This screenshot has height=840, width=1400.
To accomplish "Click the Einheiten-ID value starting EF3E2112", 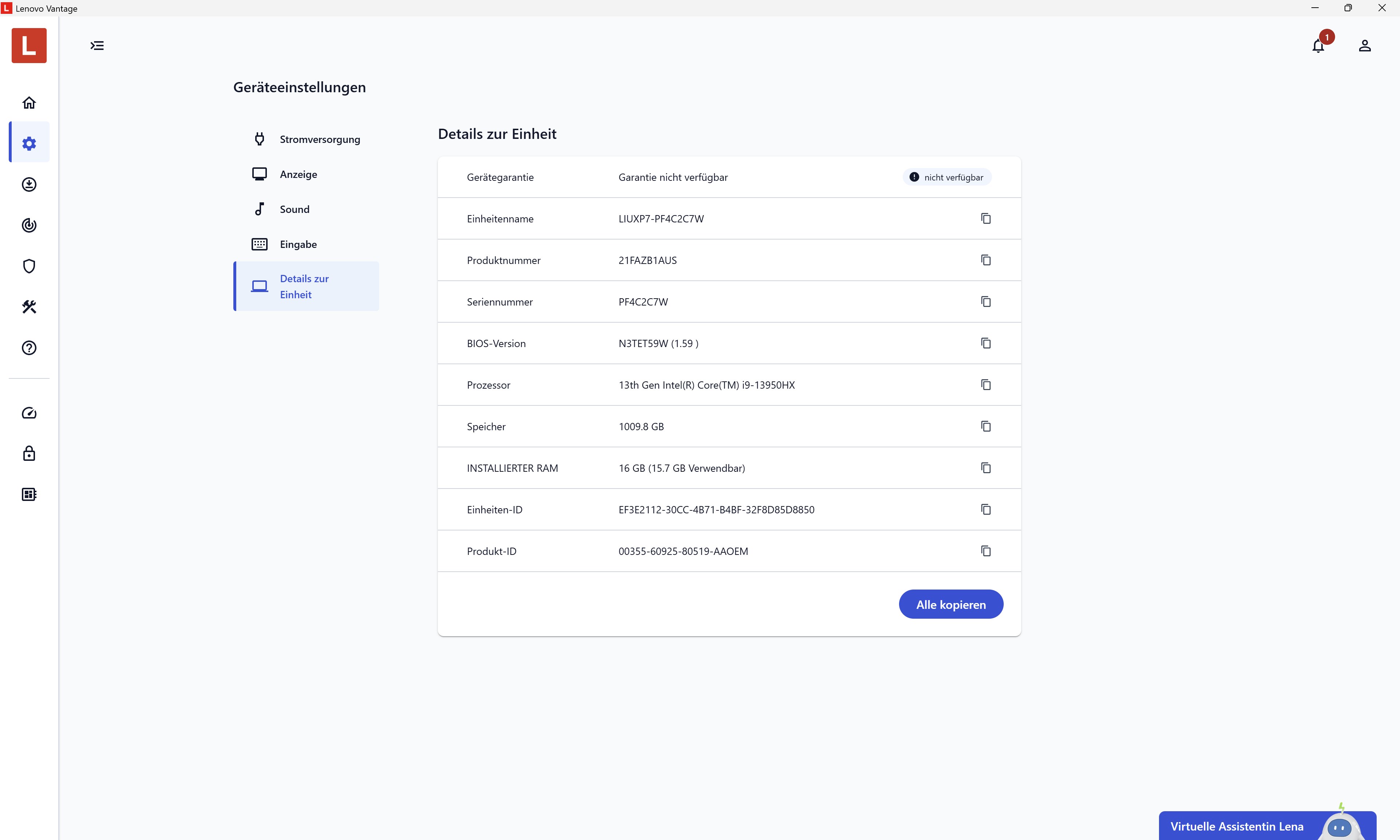I will [716, 510].
